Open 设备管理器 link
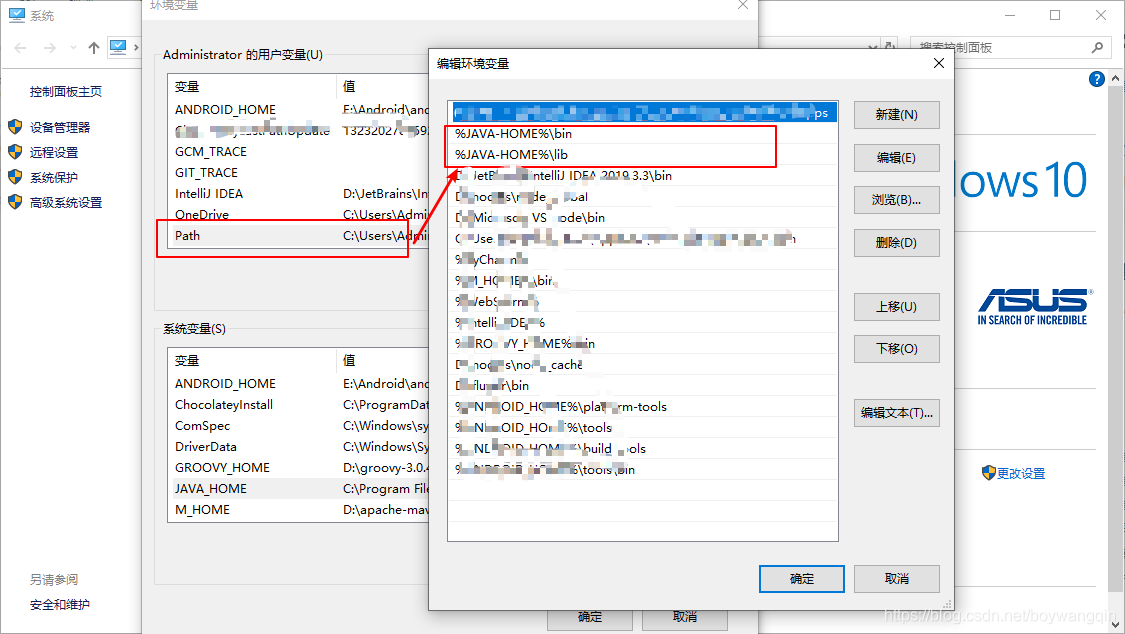The image size is (1125, 634). tap(60, 127)
